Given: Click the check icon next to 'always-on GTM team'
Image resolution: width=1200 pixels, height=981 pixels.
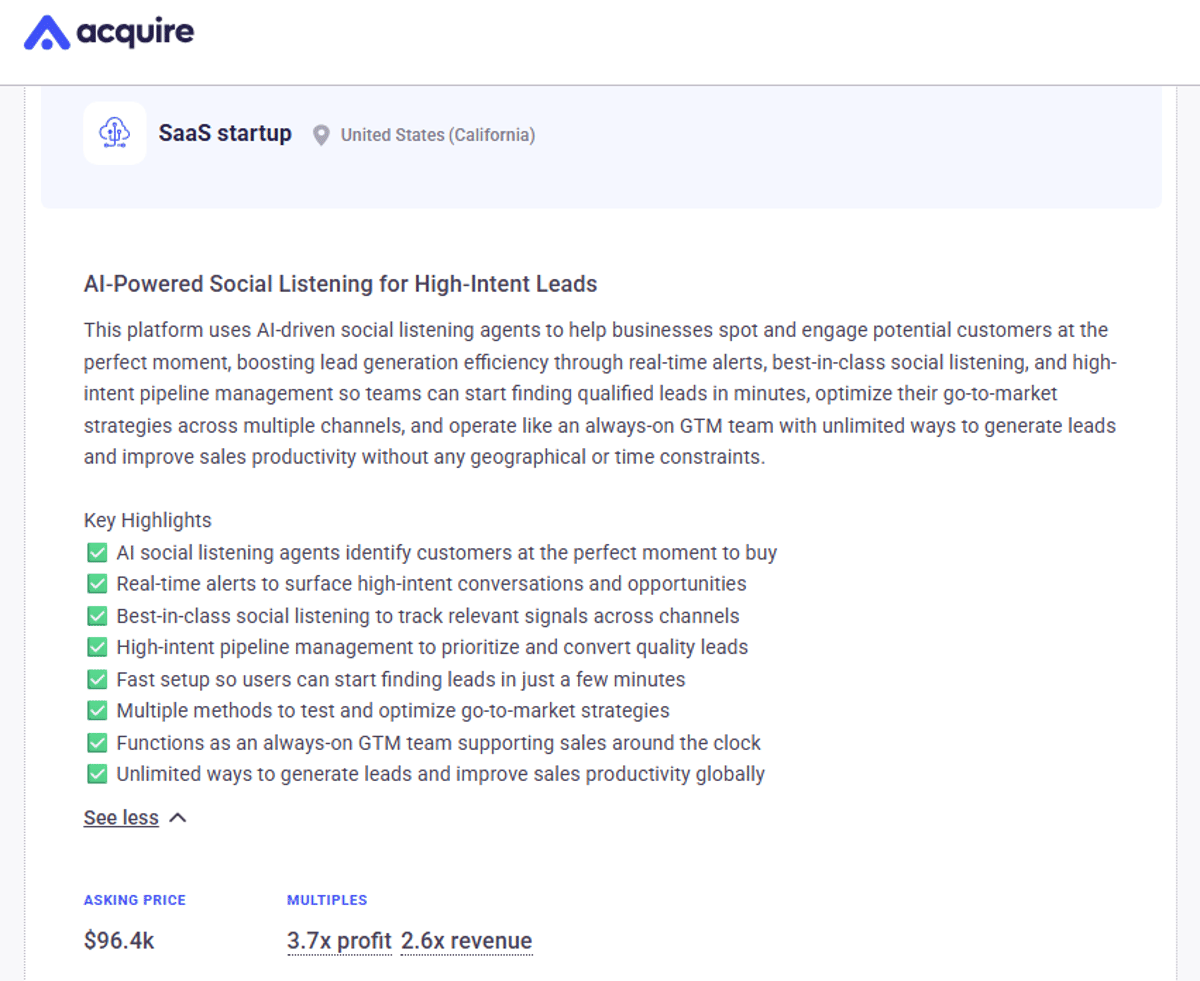Looking at the screenshot, I should coord(96,742).
